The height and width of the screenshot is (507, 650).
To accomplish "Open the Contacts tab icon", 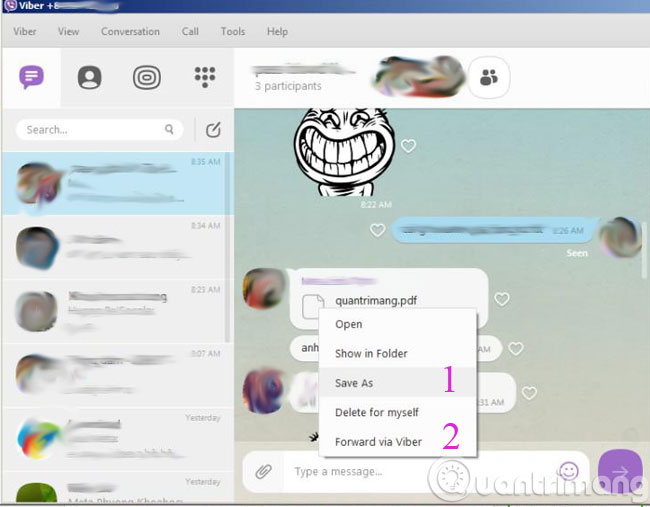I will click(90, 77).
